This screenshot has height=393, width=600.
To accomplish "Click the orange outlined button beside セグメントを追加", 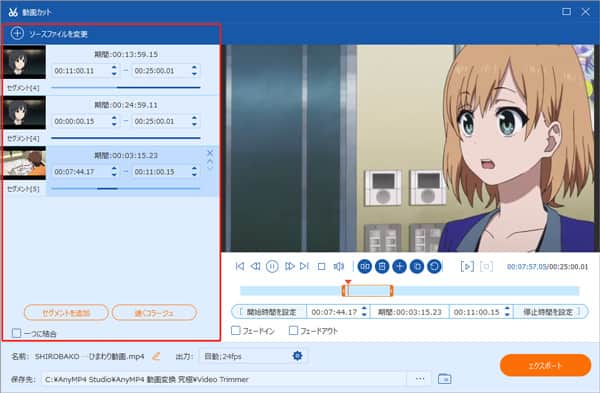I will [x=154, y=313].
